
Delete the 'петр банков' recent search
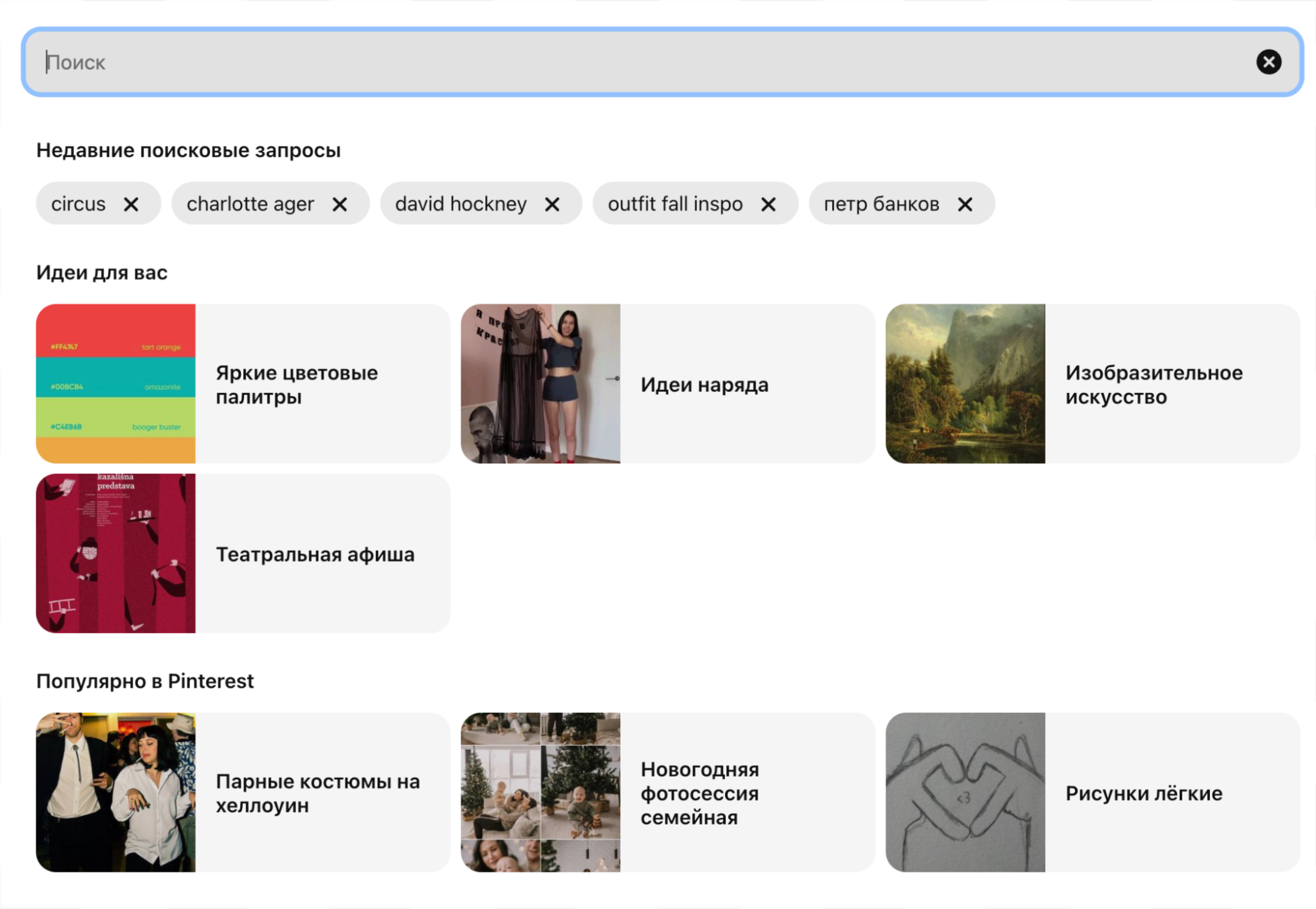click(x=965, y=204)
